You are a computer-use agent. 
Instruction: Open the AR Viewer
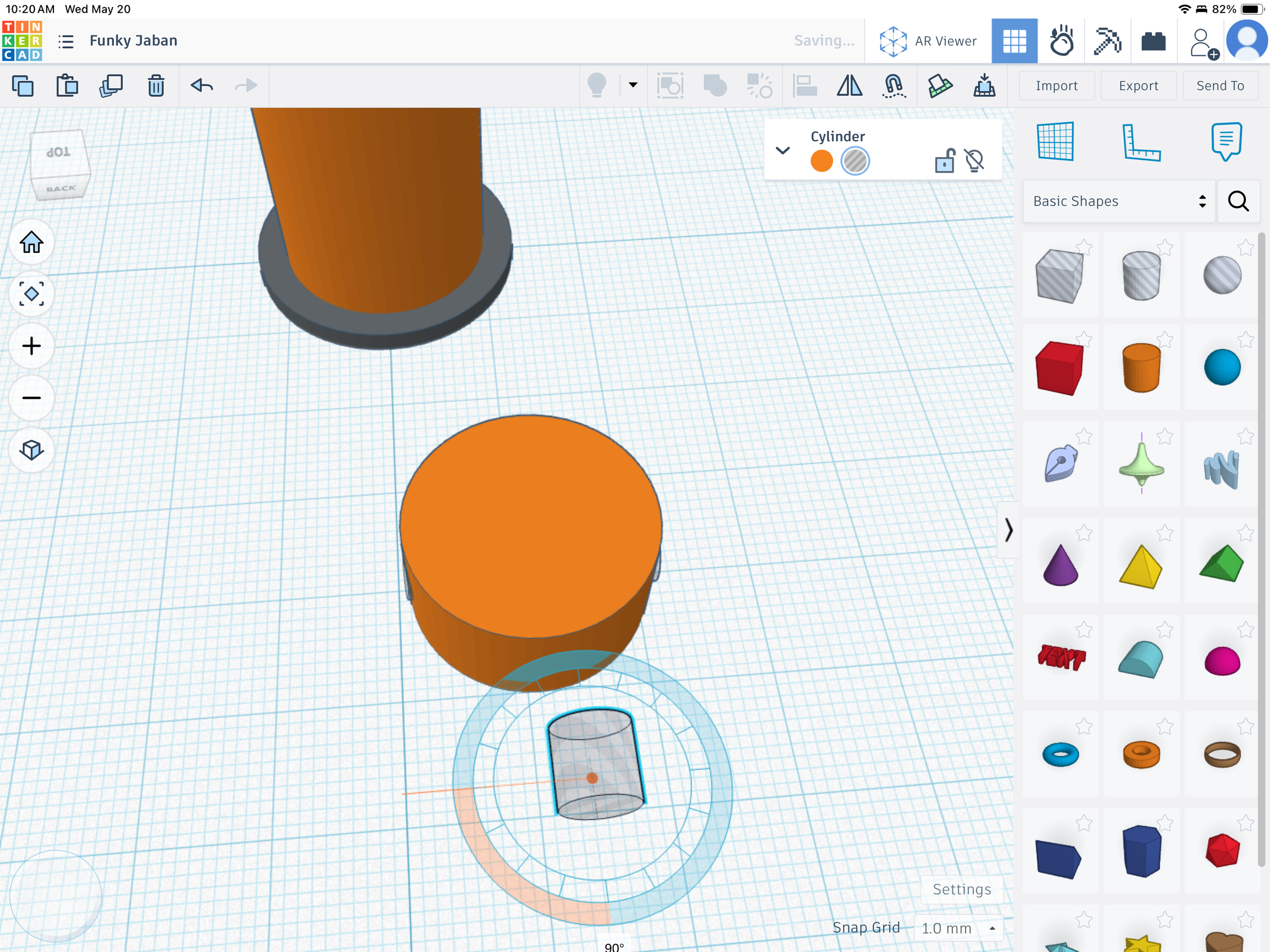tap(928, 41)
